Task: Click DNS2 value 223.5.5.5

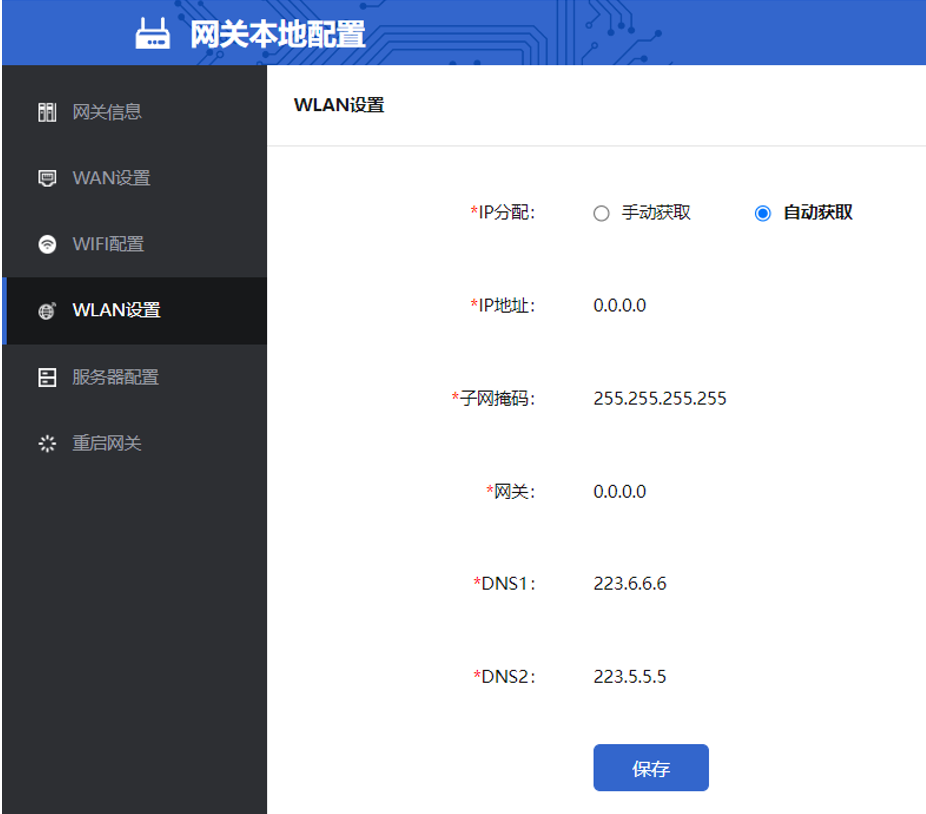Action: click(x=630, y=676)
